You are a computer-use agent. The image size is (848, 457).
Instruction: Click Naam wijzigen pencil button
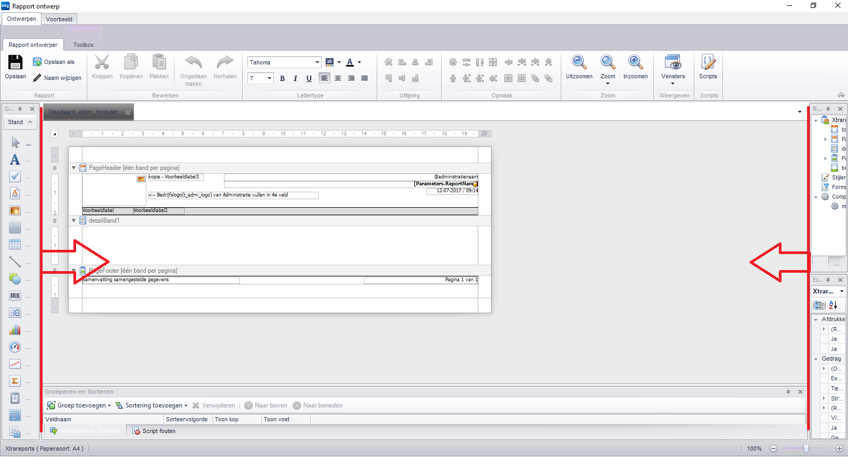coord(57,78)
